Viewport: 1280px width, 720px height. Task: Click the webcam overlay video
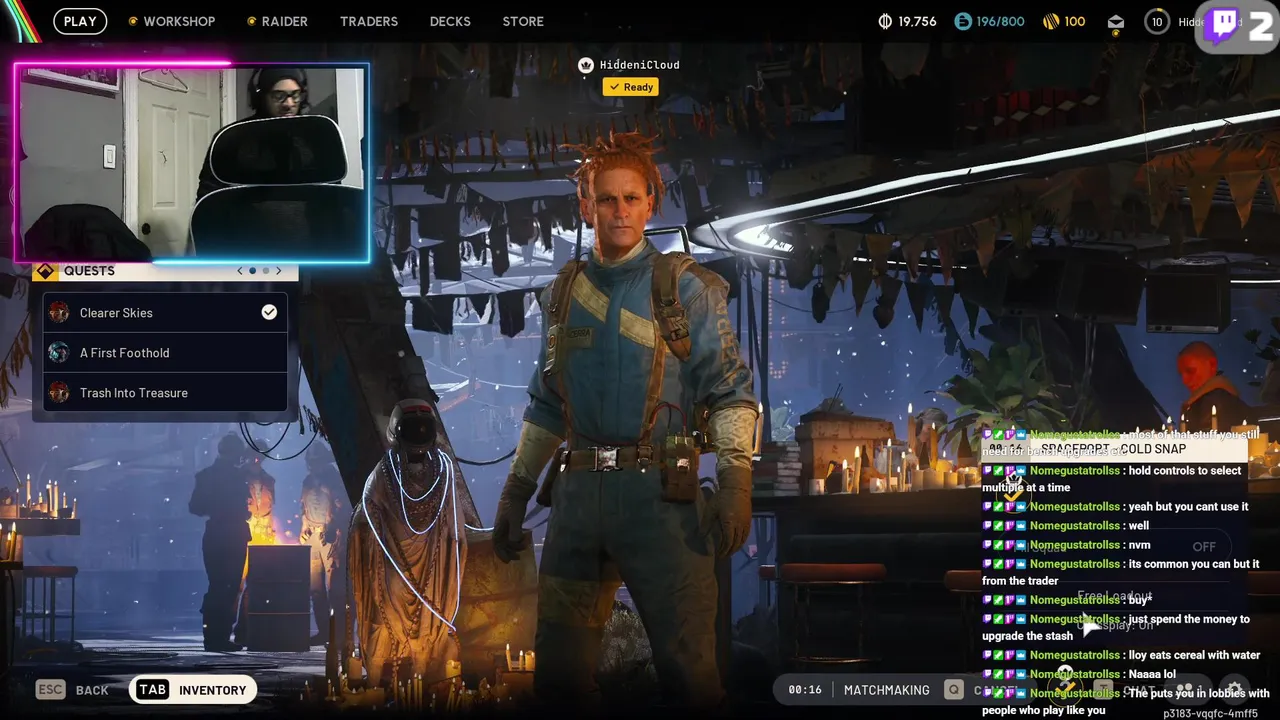tap(192, 162)
